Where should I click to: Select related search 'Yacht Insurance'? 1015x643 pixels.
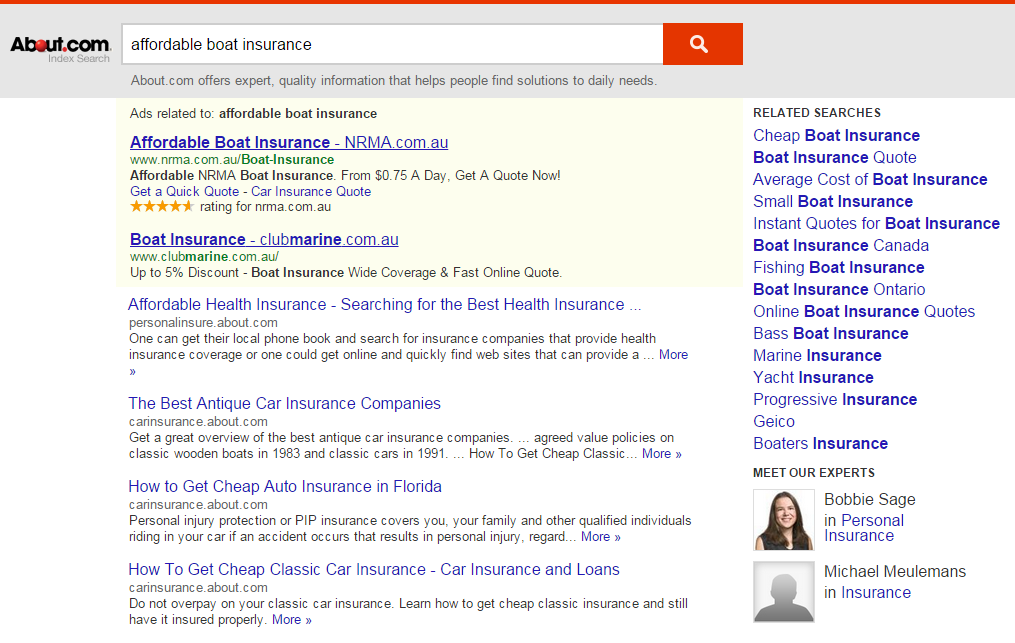pyautogui.click(x=813, y=378)
